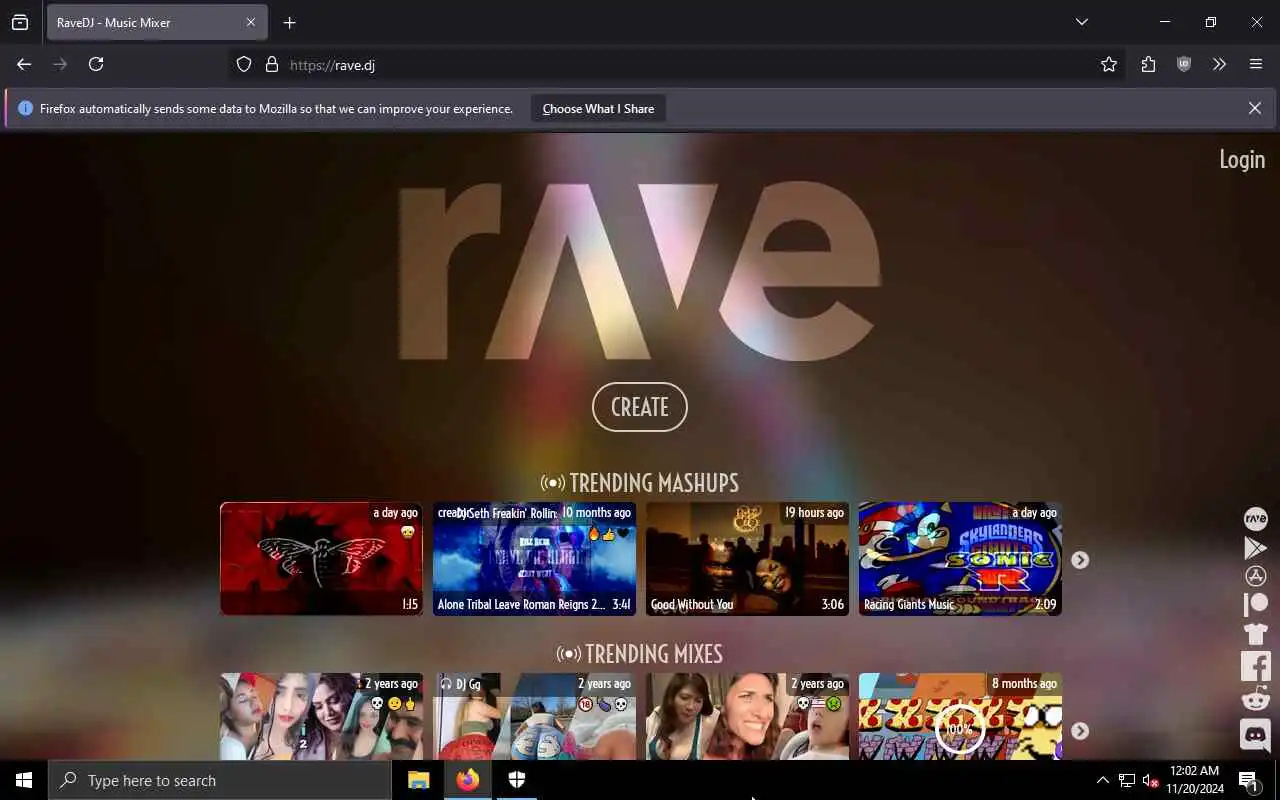Image resolution: width=1280 pixels, height=800 pixels.
Task: Click the site padlock security icon
Action: tap(271, 65)
